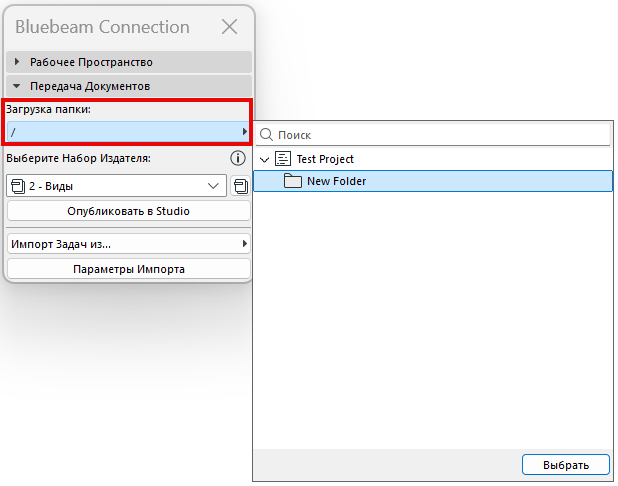Open the '2 - Виды' publisher set dropdown

point(116,186)
